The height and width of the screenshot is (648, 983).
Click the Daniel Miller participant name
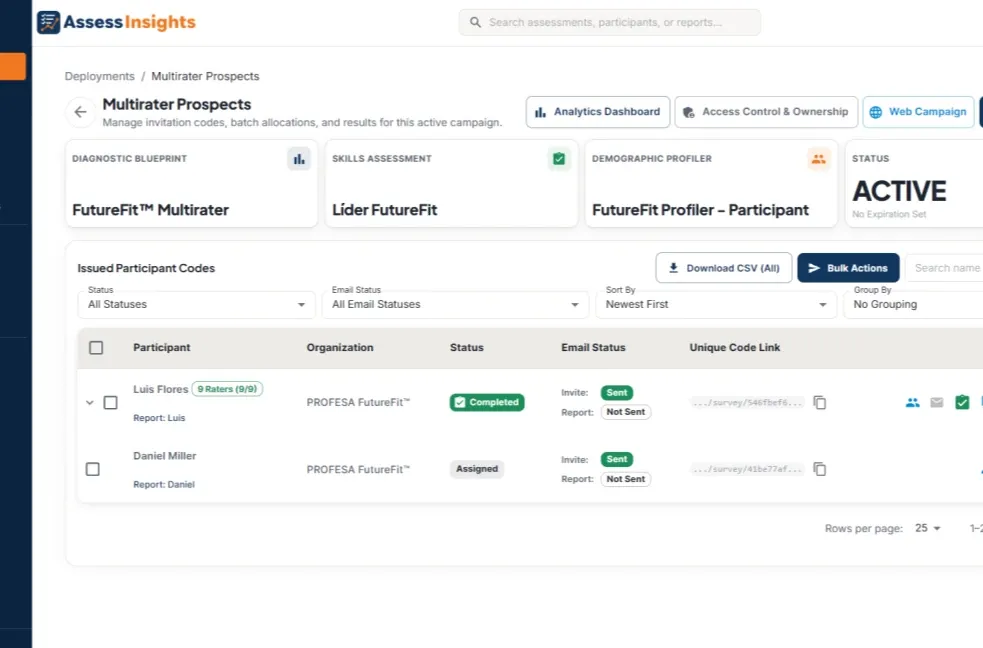click(164, 456)
